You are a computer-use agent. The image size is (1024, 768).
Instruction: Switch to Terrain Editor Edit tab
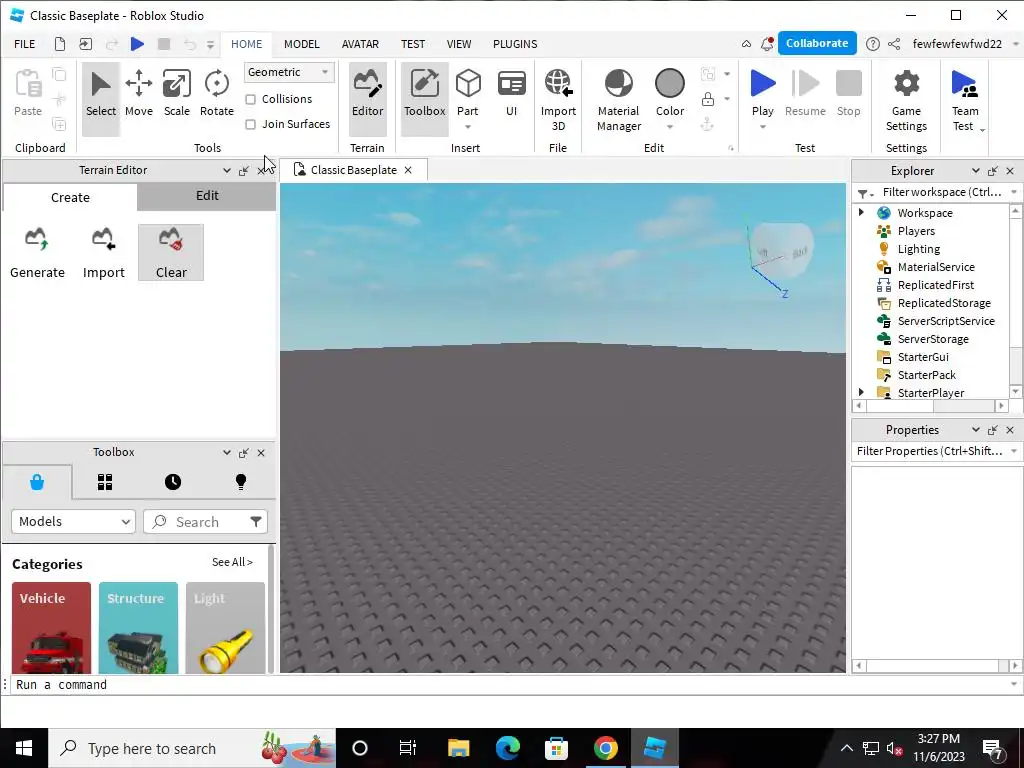pos(207,195)
